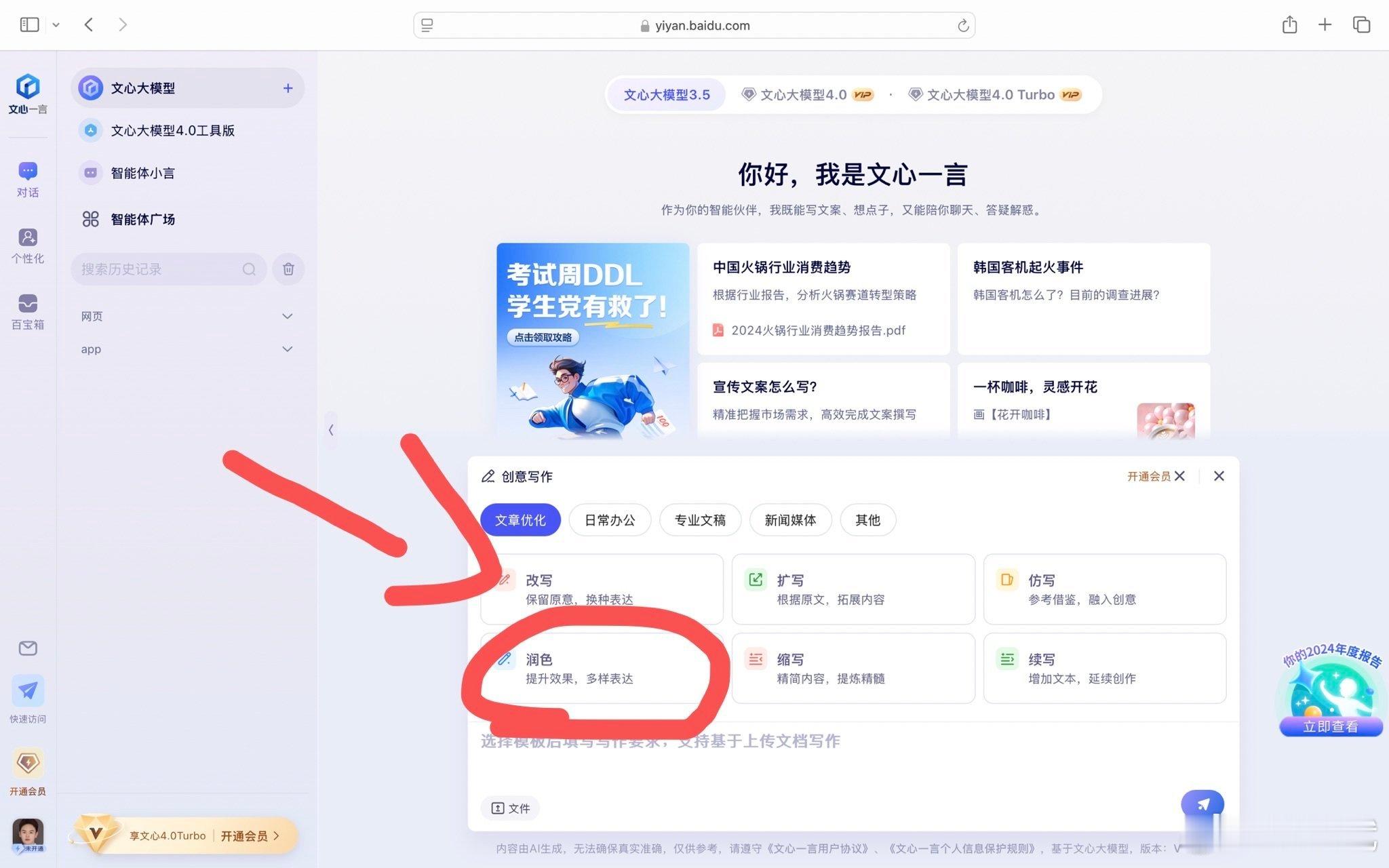Expand the 网页 history group
Viewport: 1389px width, 868px height.
point(187,316)
